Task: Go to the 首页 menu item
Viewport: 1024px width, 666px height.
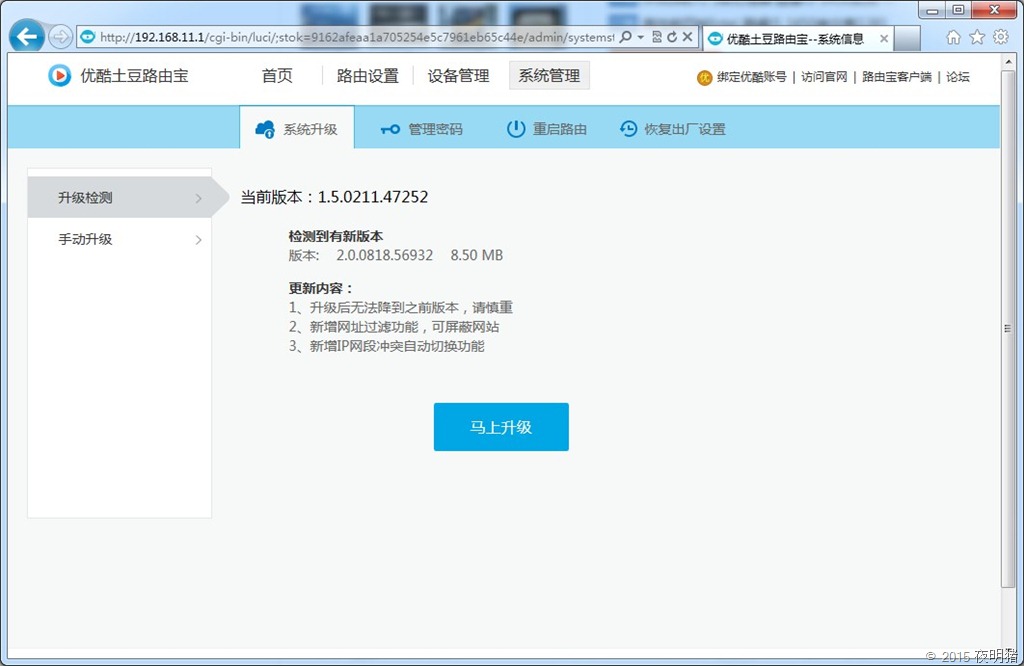Action: 277,76
